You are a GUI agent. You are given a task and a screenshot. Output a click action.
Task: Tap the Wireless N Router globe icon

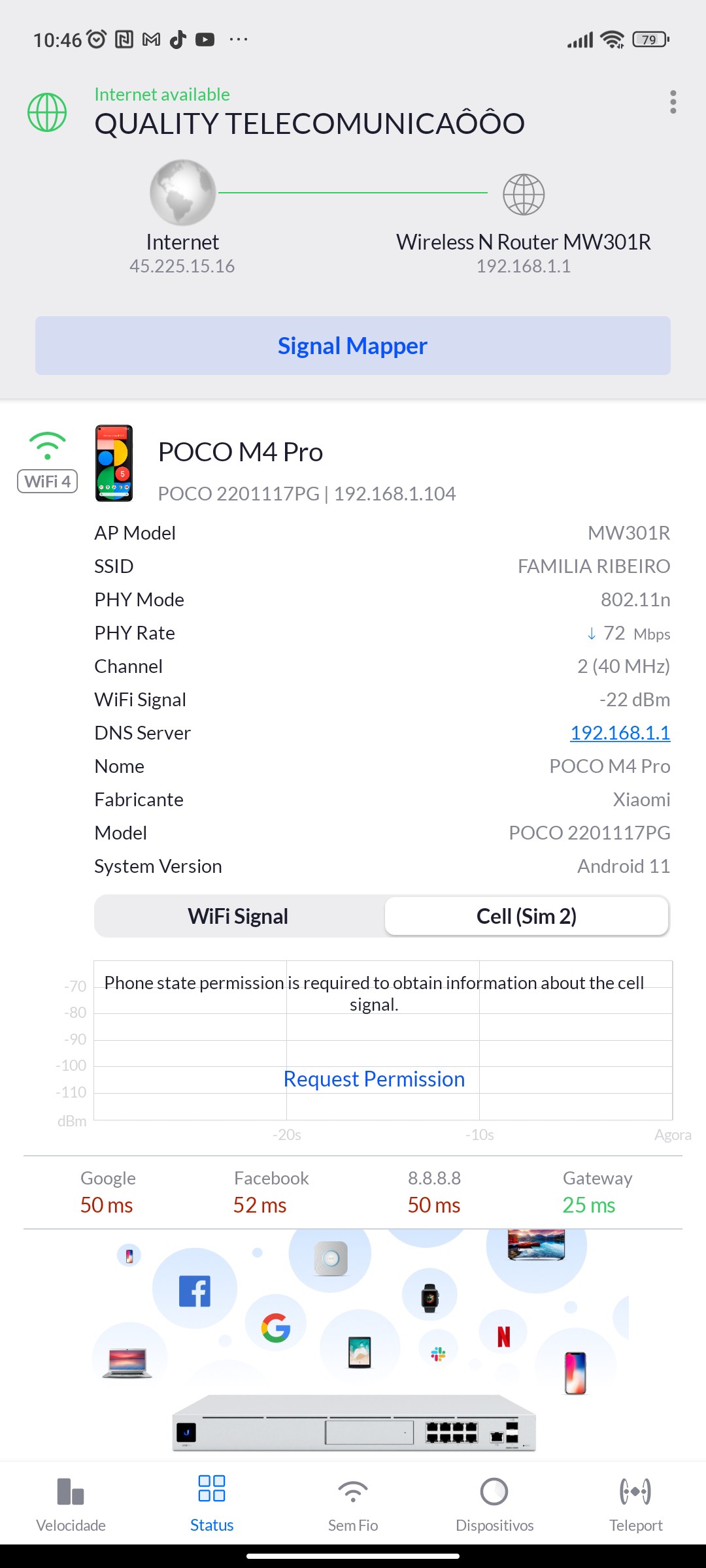(524, 194)
